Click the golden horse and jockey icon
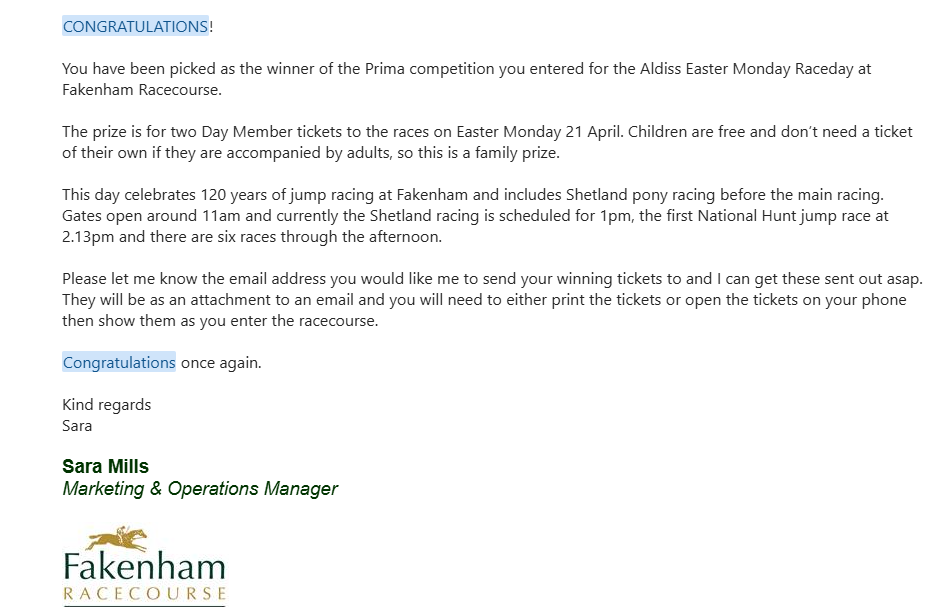Viewport: 932px width, 607px height. point(117,538)
